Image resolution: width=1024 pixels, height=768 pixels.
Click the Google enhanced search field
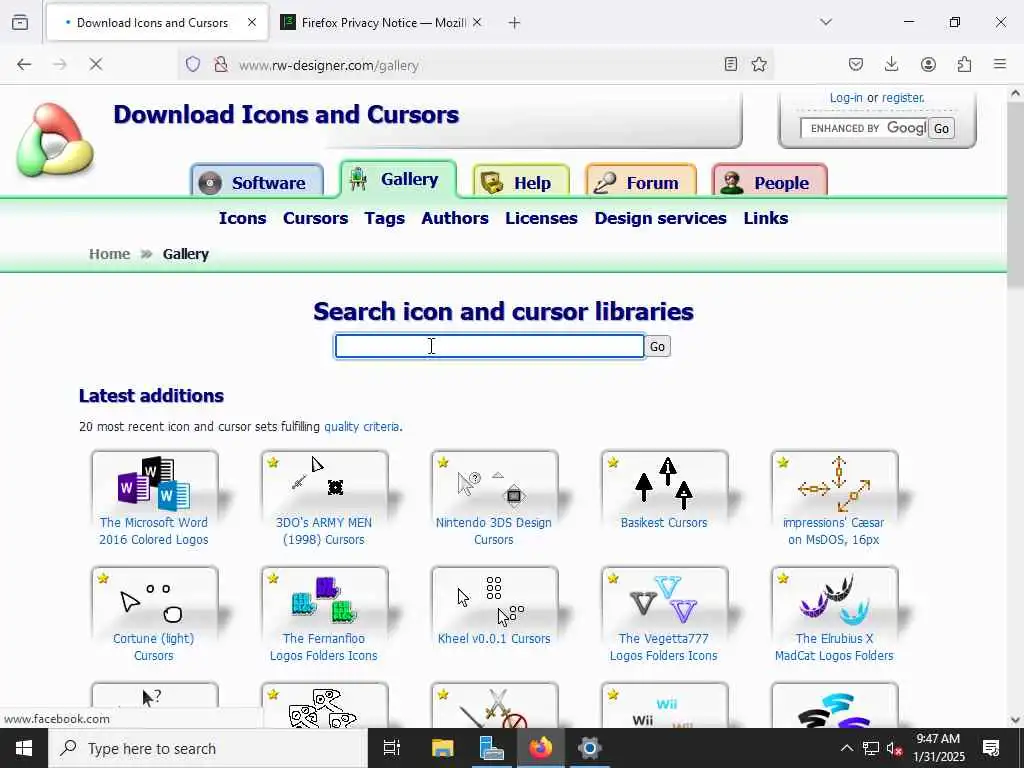[863, 128]
